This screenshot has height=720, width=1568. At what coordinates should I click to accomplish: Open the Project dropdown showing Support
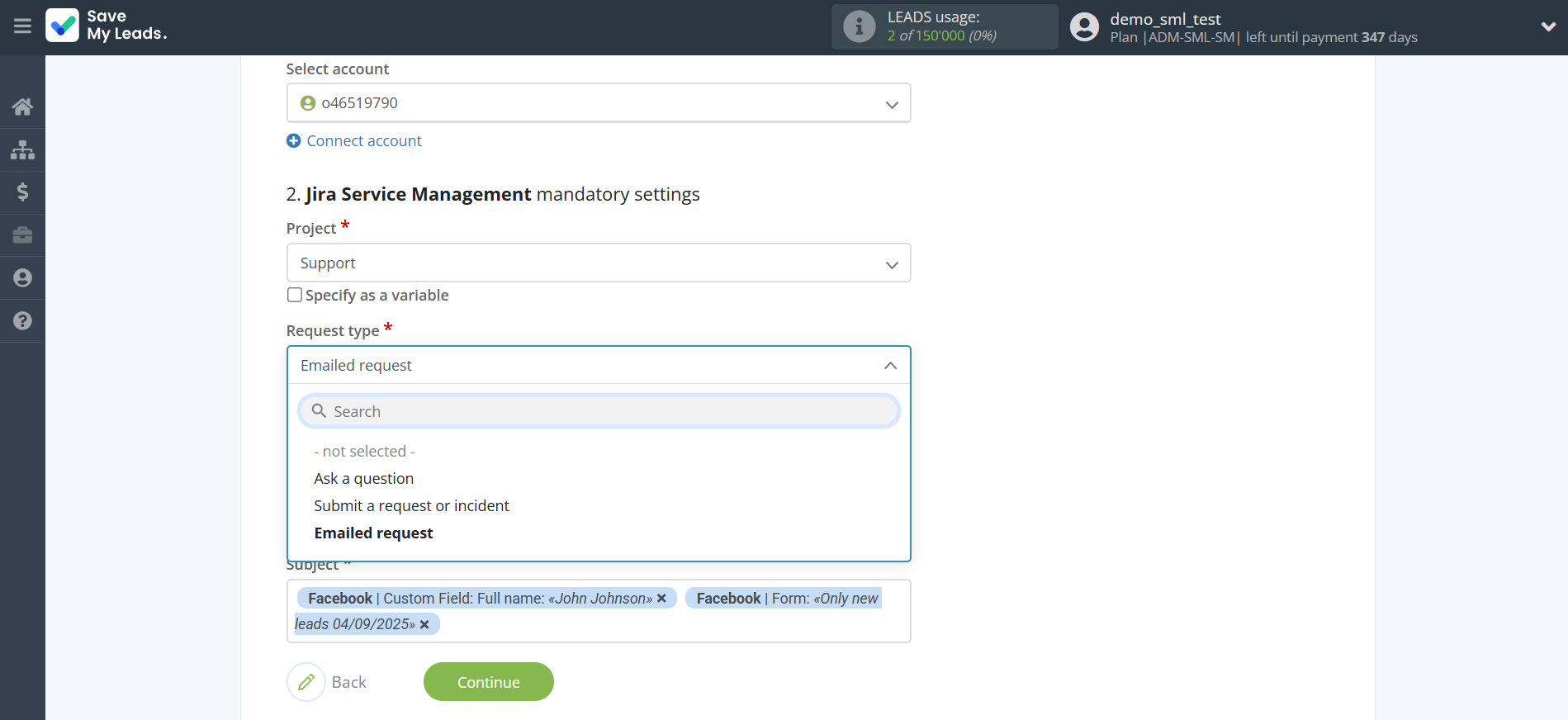[598, 263]
